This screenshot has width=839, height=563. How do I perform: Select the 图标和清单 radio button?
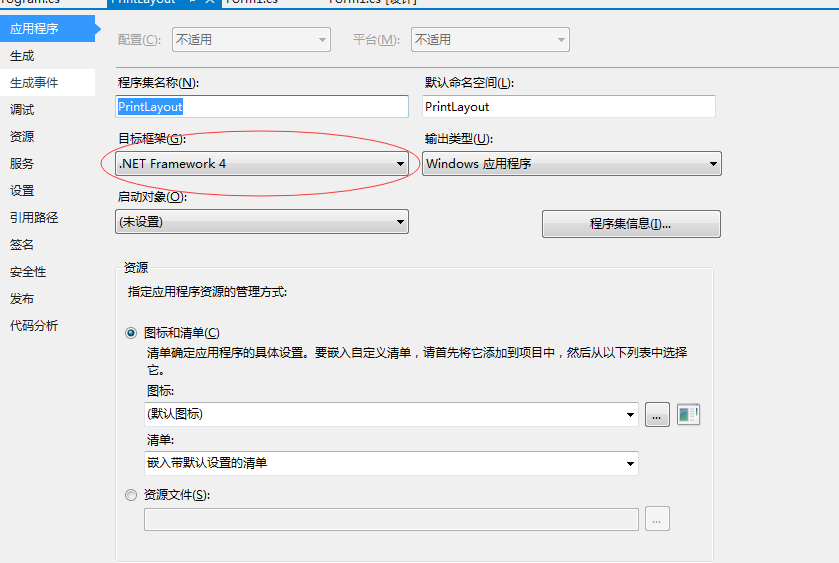click(131, 333)
